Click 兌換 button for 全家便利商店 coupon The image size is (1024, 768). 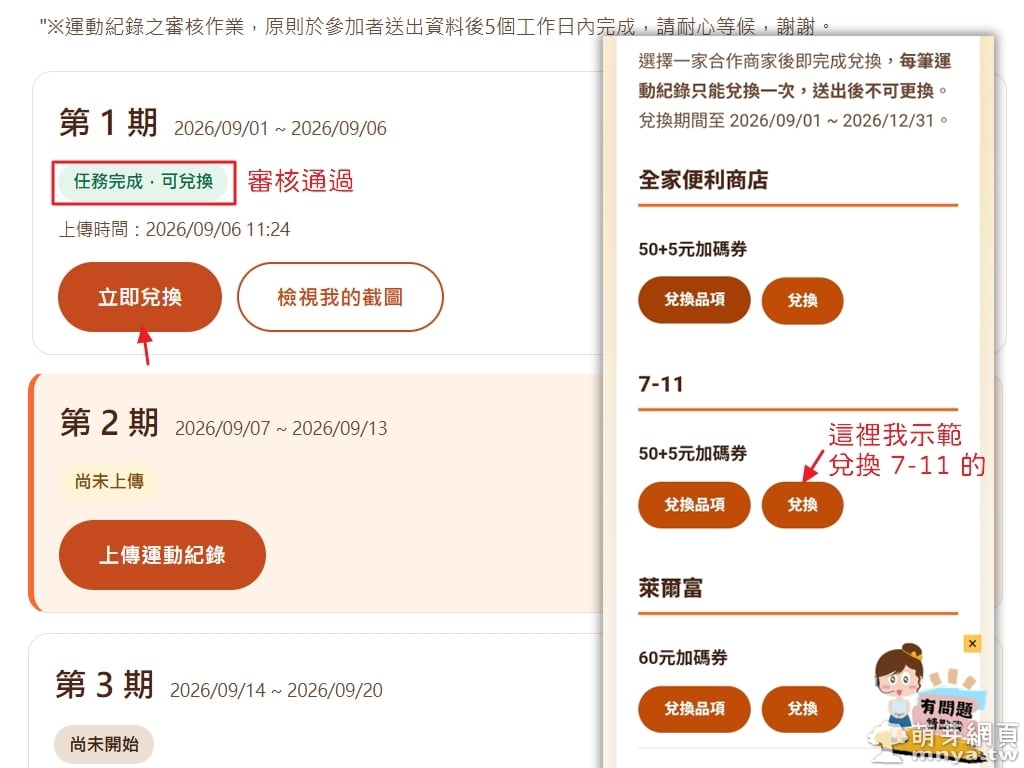(x=803, y=300)
